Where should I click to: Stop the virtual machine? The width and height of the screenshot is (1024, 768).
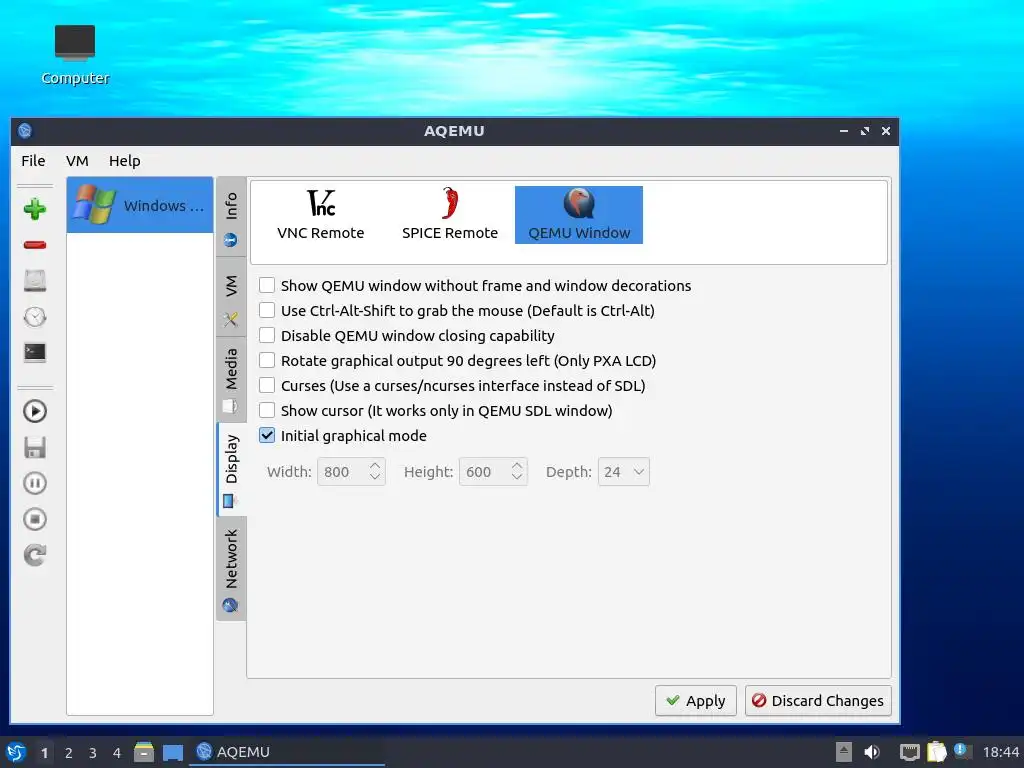(35, 519)
